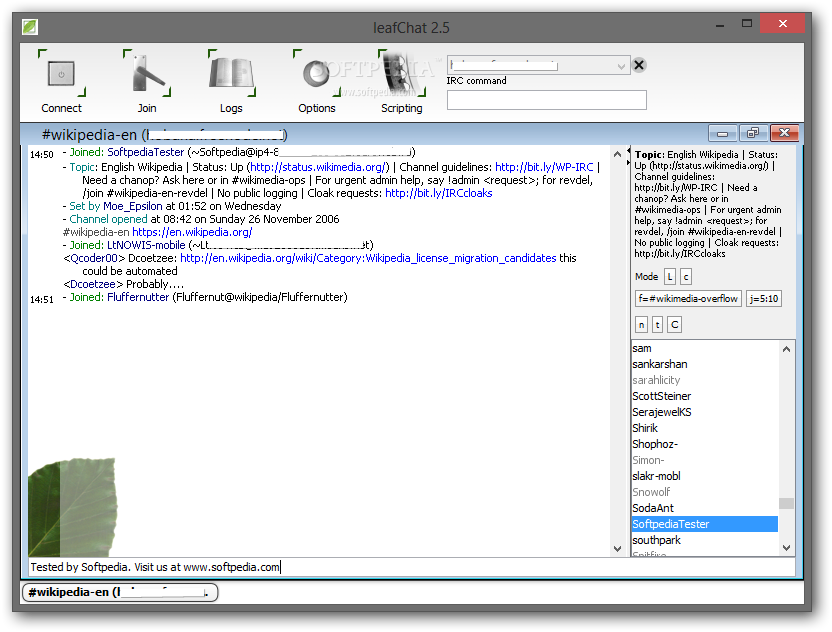Select user southpark in nick list
The image size is (832, 632).
coord(705,540)
